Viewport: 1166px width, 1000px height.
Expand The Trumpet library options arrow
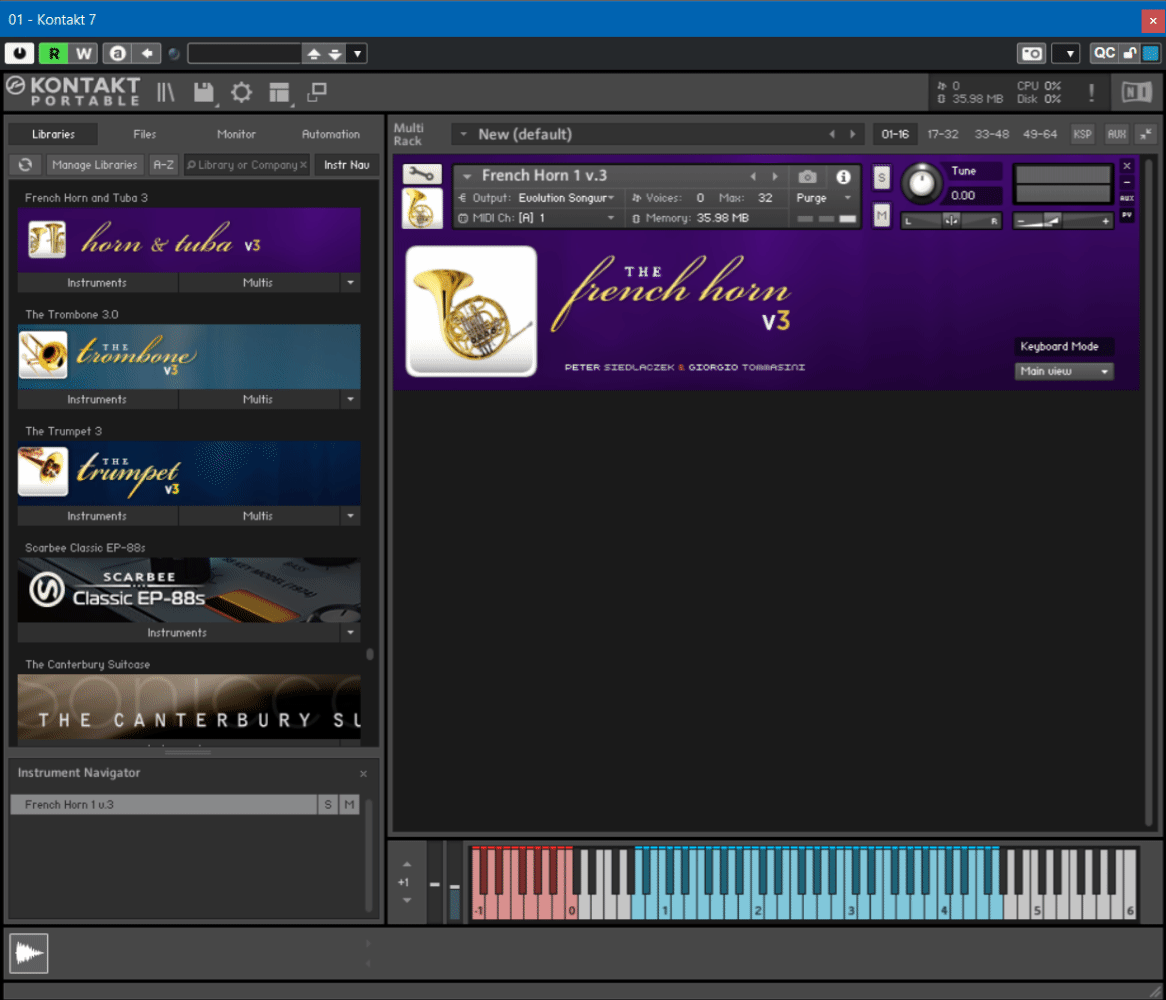350,516
